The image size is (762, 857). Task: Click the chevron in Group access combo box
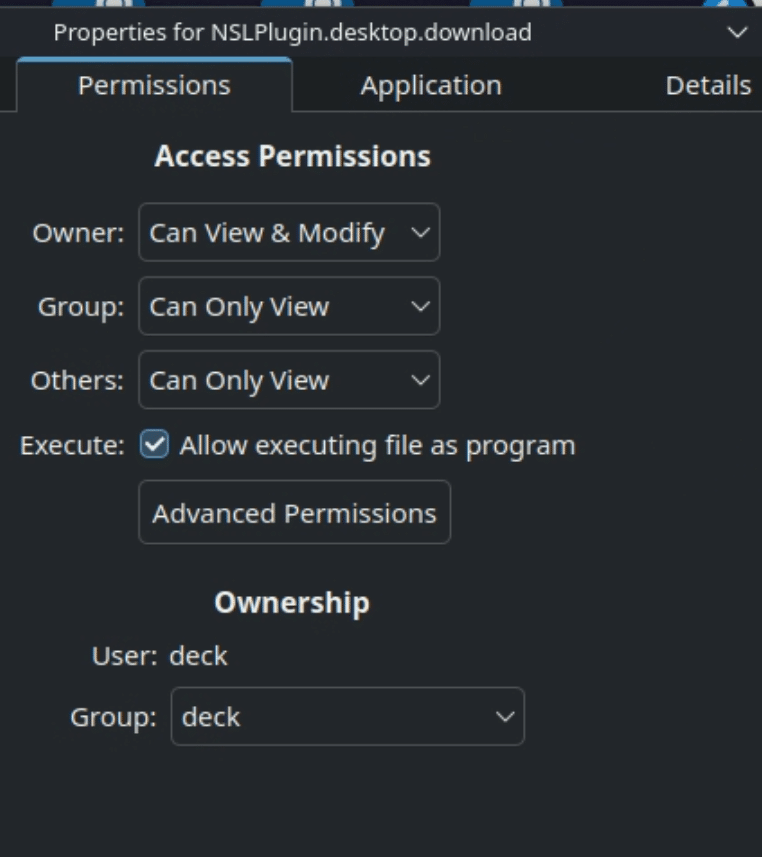420,307
